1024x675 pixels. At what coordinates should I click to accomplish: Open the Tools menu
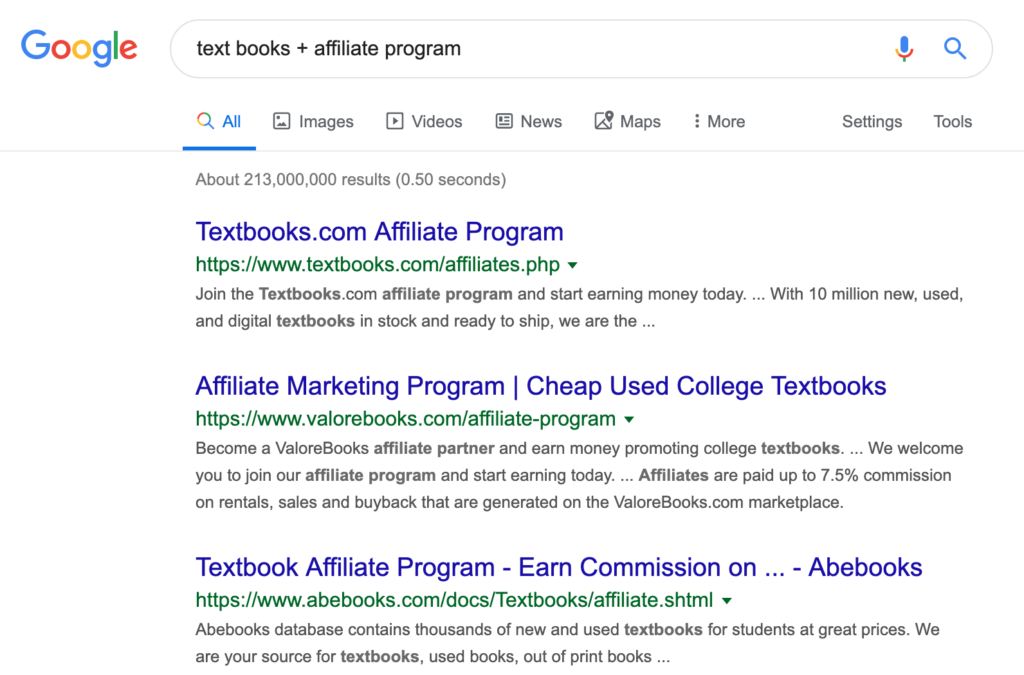coord(952,121)
